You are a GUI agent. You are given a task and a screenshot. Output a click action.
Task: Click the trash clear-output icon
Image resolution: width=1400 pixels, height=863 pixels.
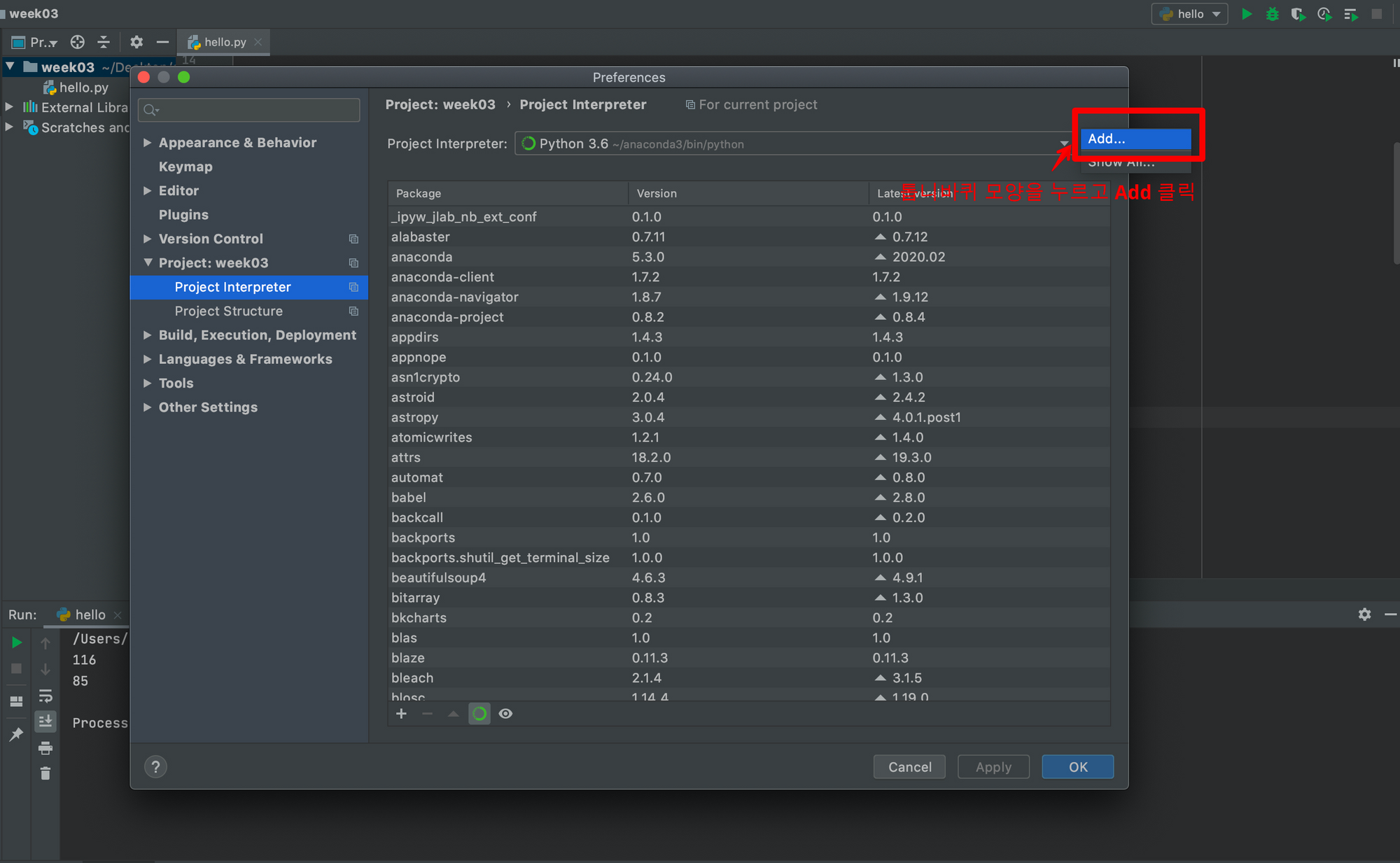click(45, 773)
